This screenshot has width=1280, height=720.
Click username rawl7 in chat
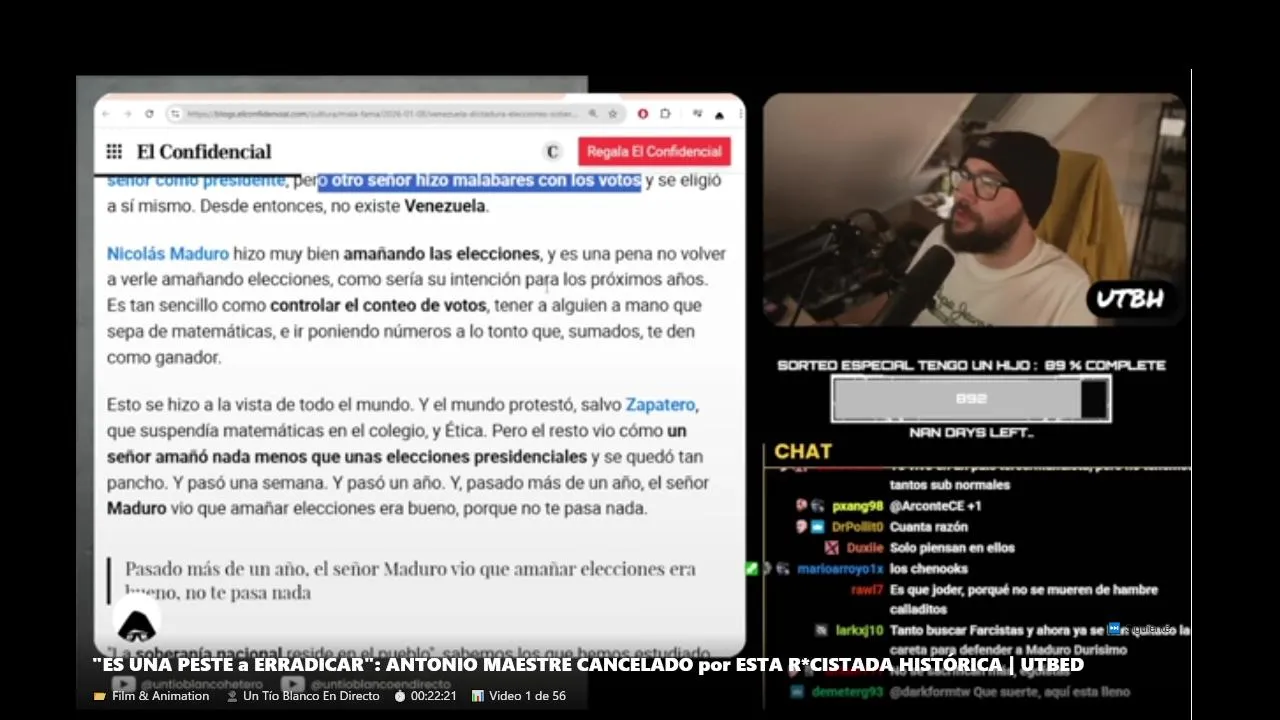[x=867, y=590]
